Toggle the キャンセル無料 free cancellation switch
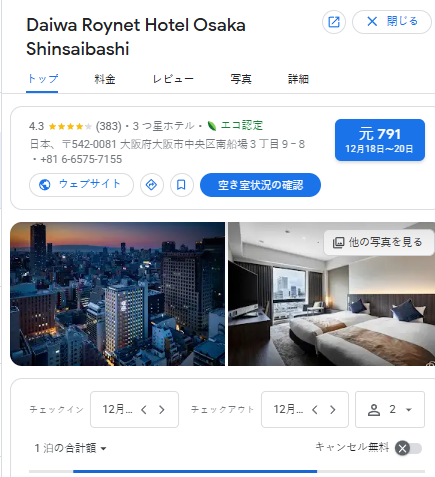 tap(408, 448)
